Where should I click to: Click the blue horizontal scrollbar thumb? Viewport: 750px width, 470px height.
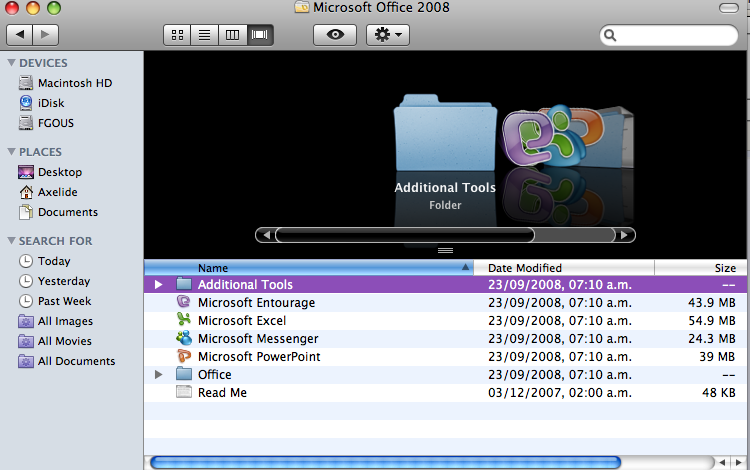[386, 462]
